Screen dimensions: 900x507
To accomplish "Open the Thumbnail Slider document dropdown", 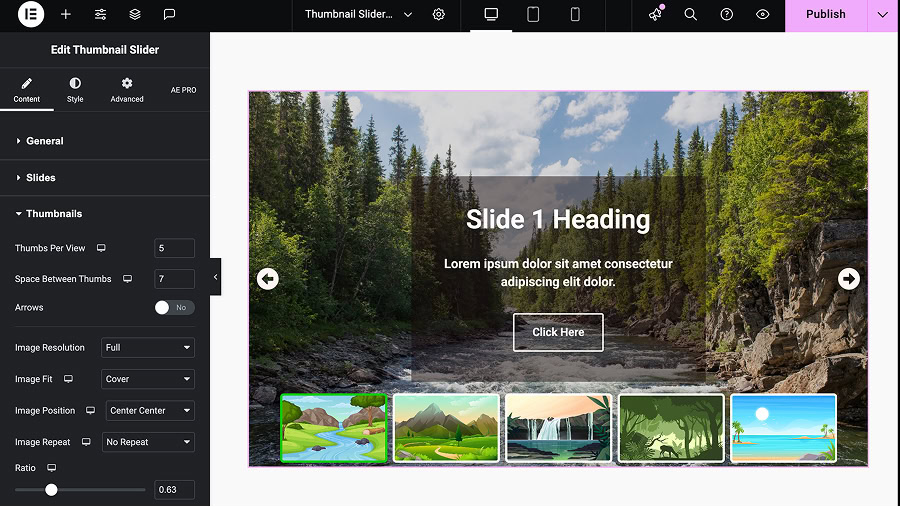I will coord(358,14).
